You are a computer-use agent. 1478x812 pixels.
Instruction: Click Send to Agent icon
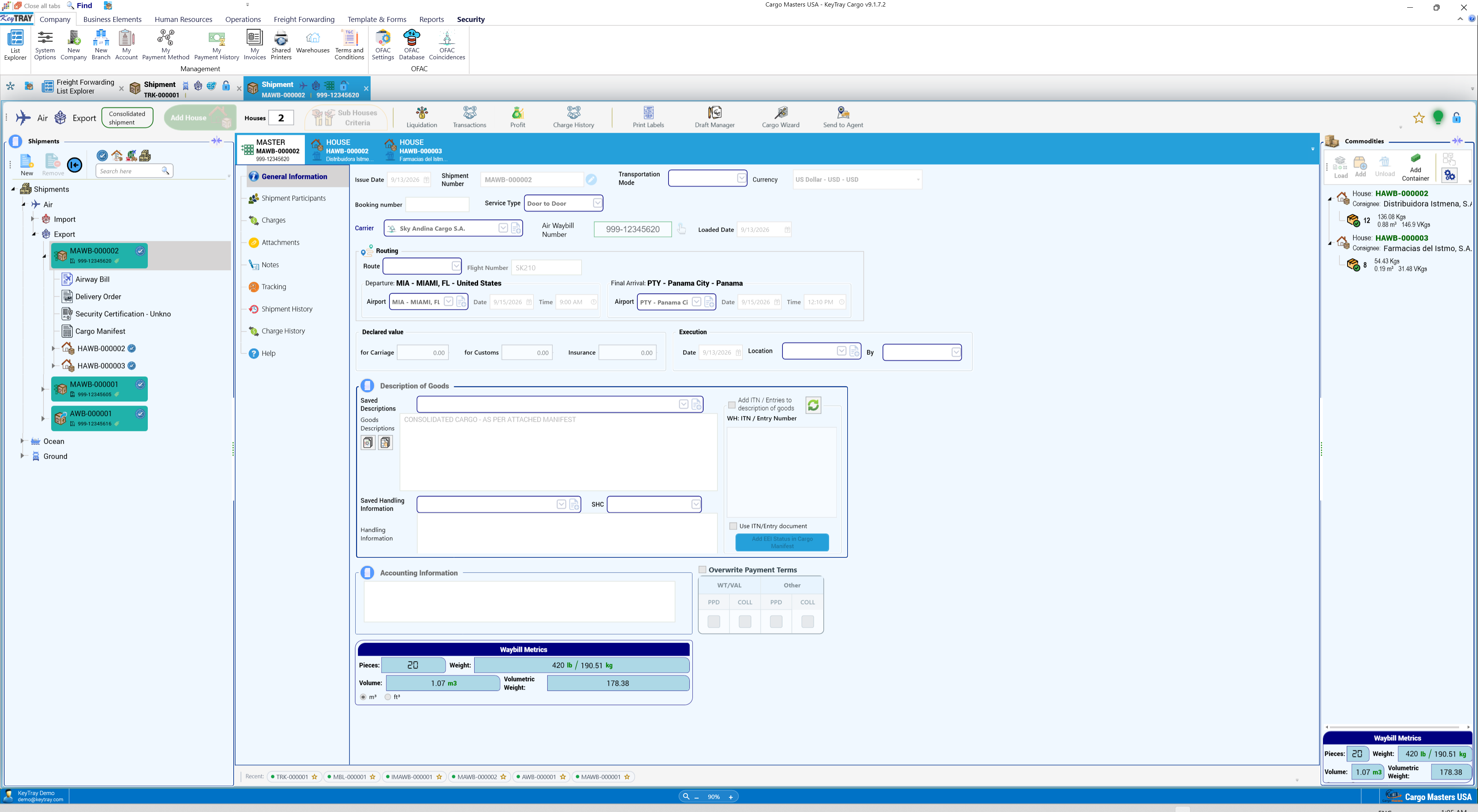point(843,117)
